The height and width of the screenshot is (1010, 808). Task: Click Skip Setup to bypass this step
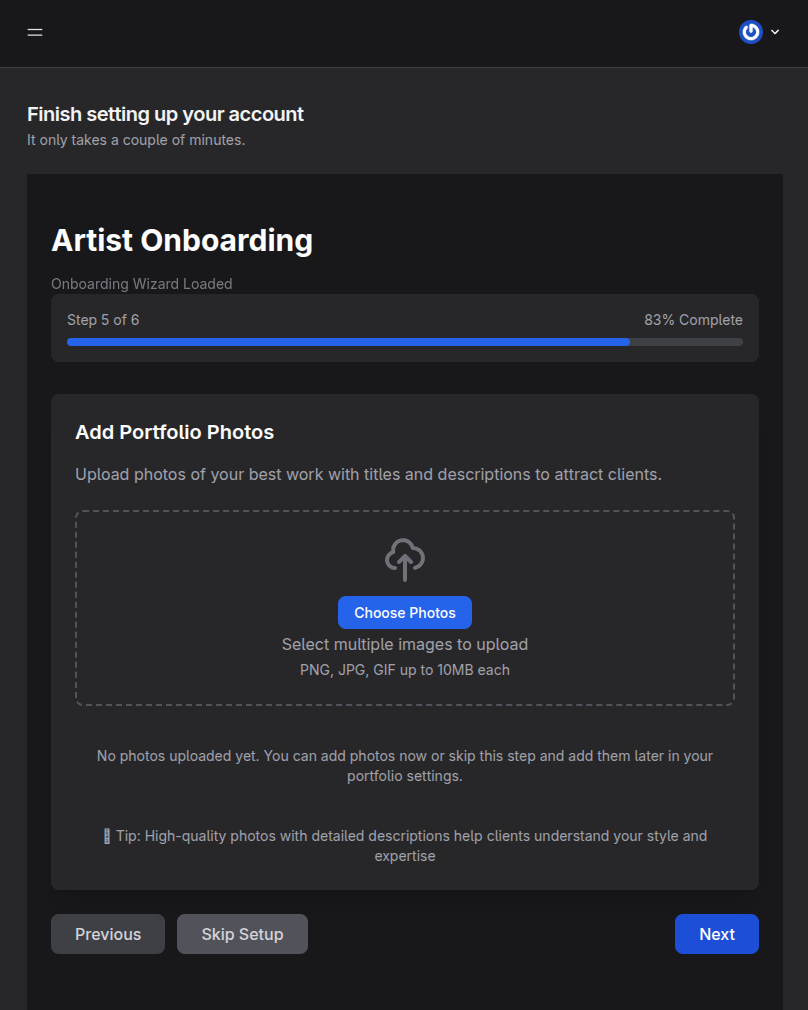pyautogui.click(x=242, y=933)
